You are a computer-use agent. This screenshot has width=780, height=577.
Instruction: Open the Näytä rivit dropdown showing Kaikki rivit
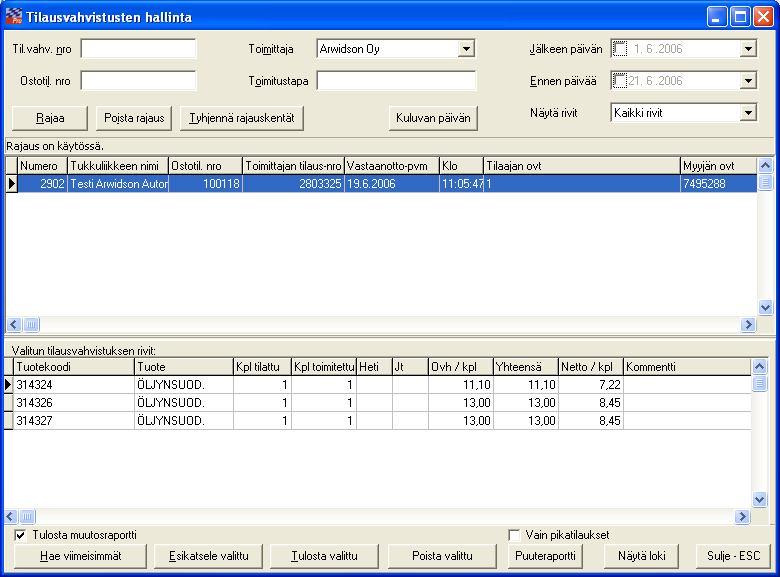tap(748, 113)
